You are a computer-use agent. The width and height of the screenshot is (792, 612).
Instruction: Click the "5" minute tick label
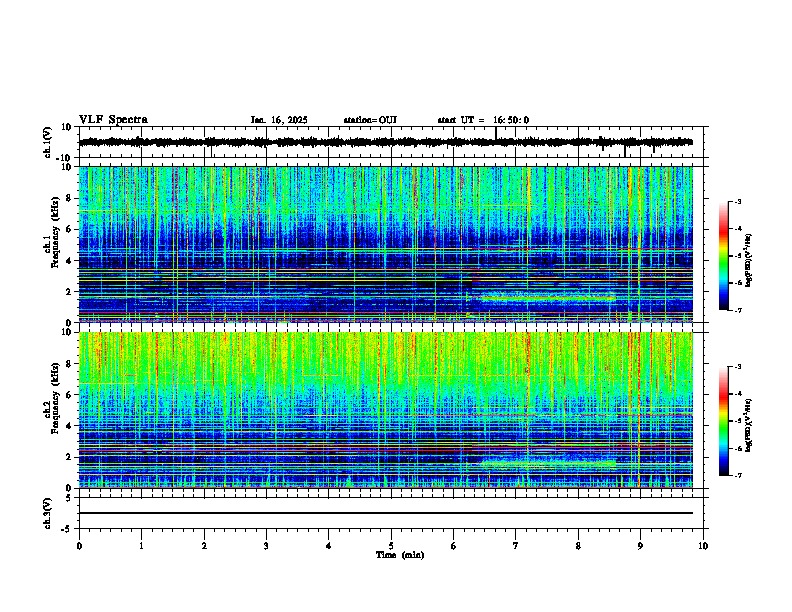point(391,546)
